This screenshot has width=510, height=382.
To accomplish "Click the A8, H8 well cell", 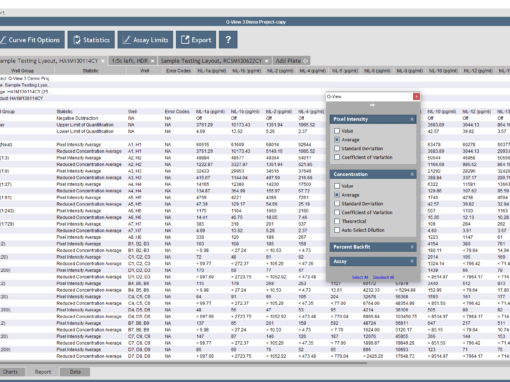I will [x=135, y=237].
